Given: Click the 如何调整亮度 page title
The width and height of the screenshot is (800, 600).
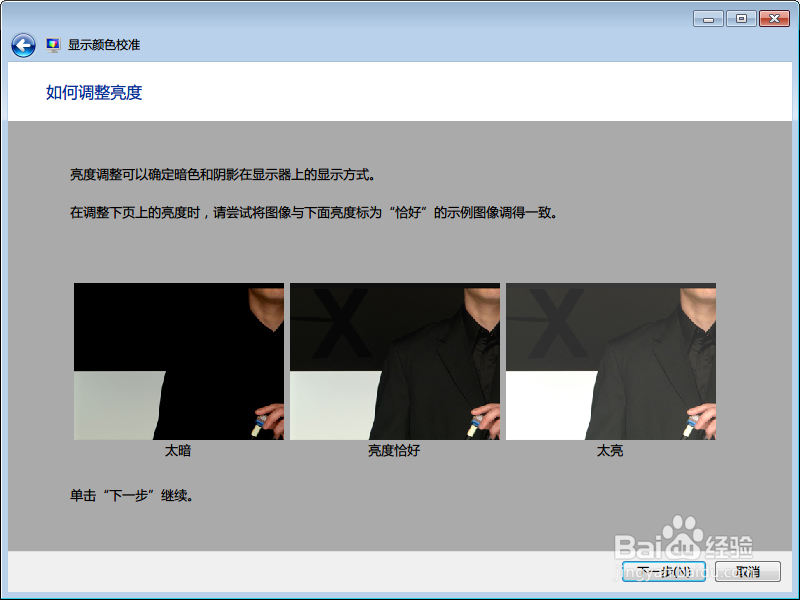Looking at the screenshot, I should click(92, 92).
